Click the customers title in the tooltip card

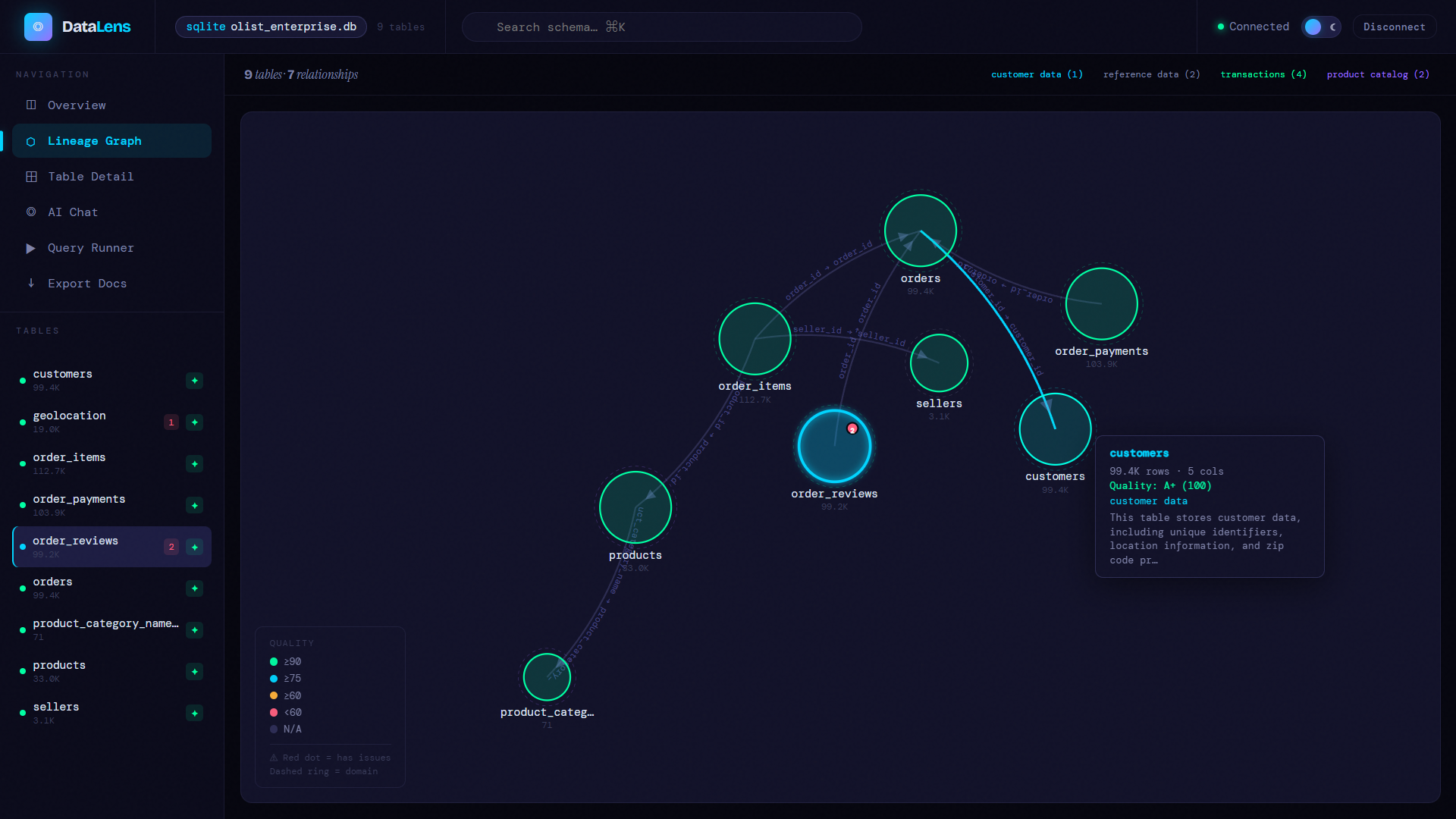tap(1139, 453)
